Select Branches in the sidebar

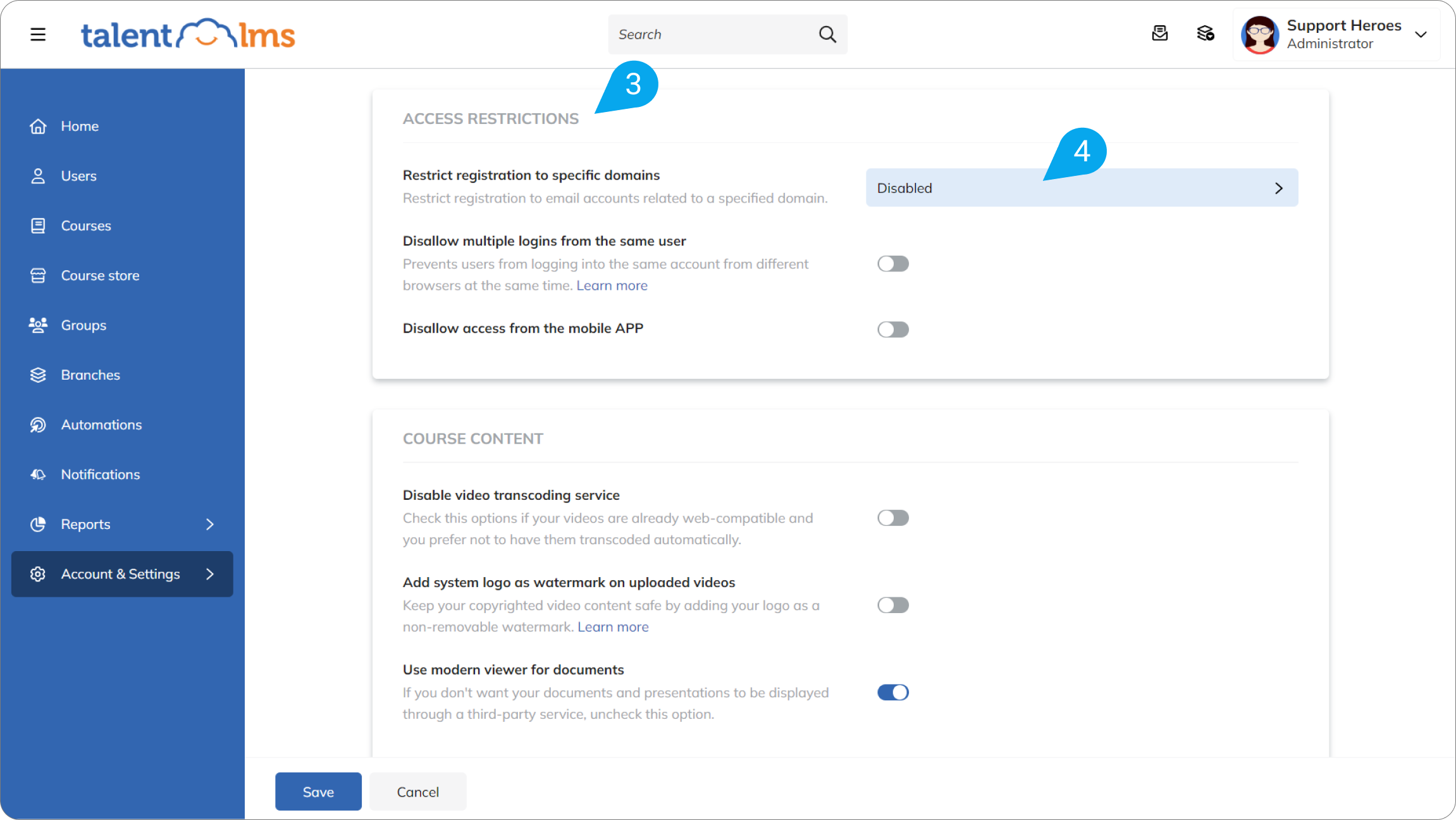[90, 375]
